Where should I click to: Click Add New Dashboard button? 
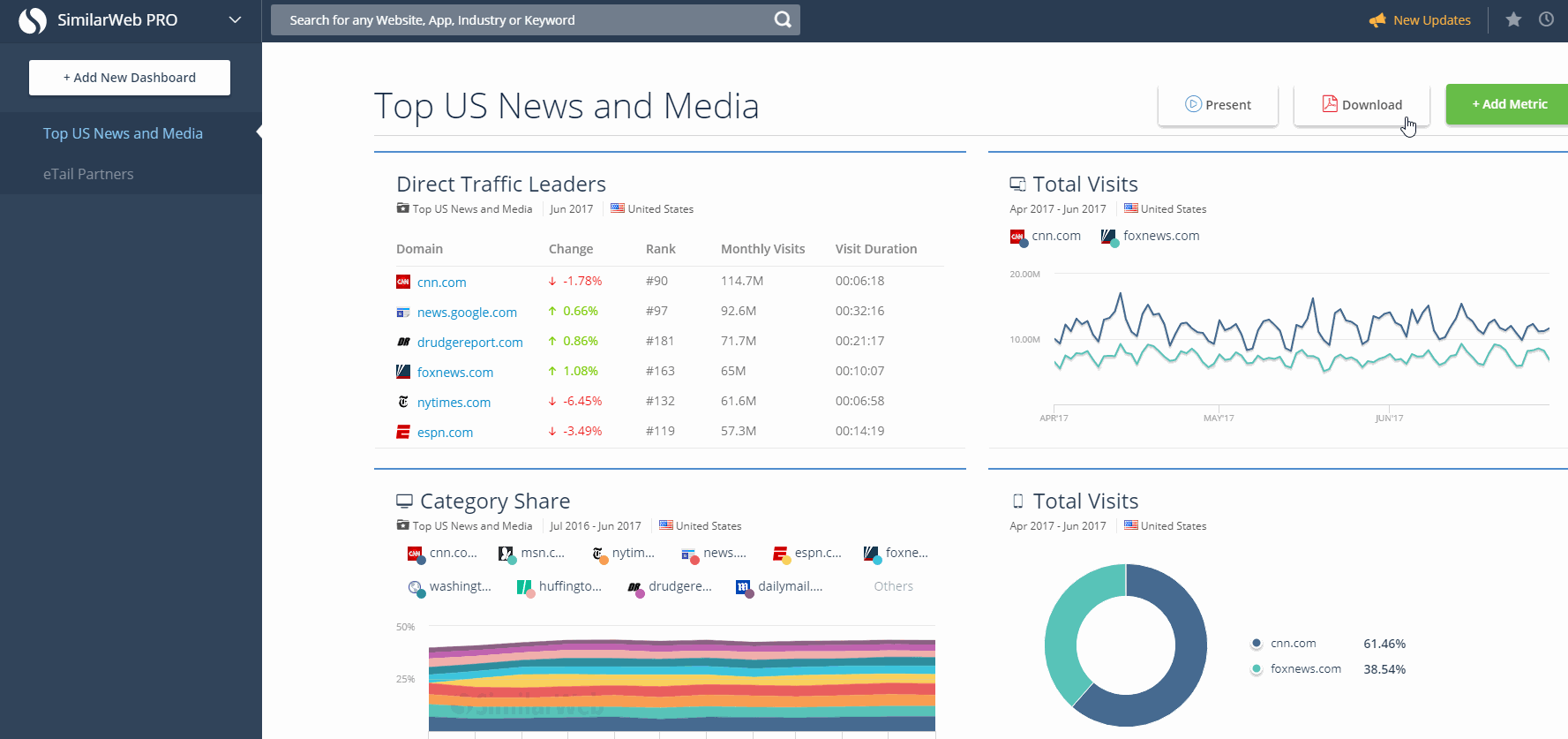(x=130, y=78)
